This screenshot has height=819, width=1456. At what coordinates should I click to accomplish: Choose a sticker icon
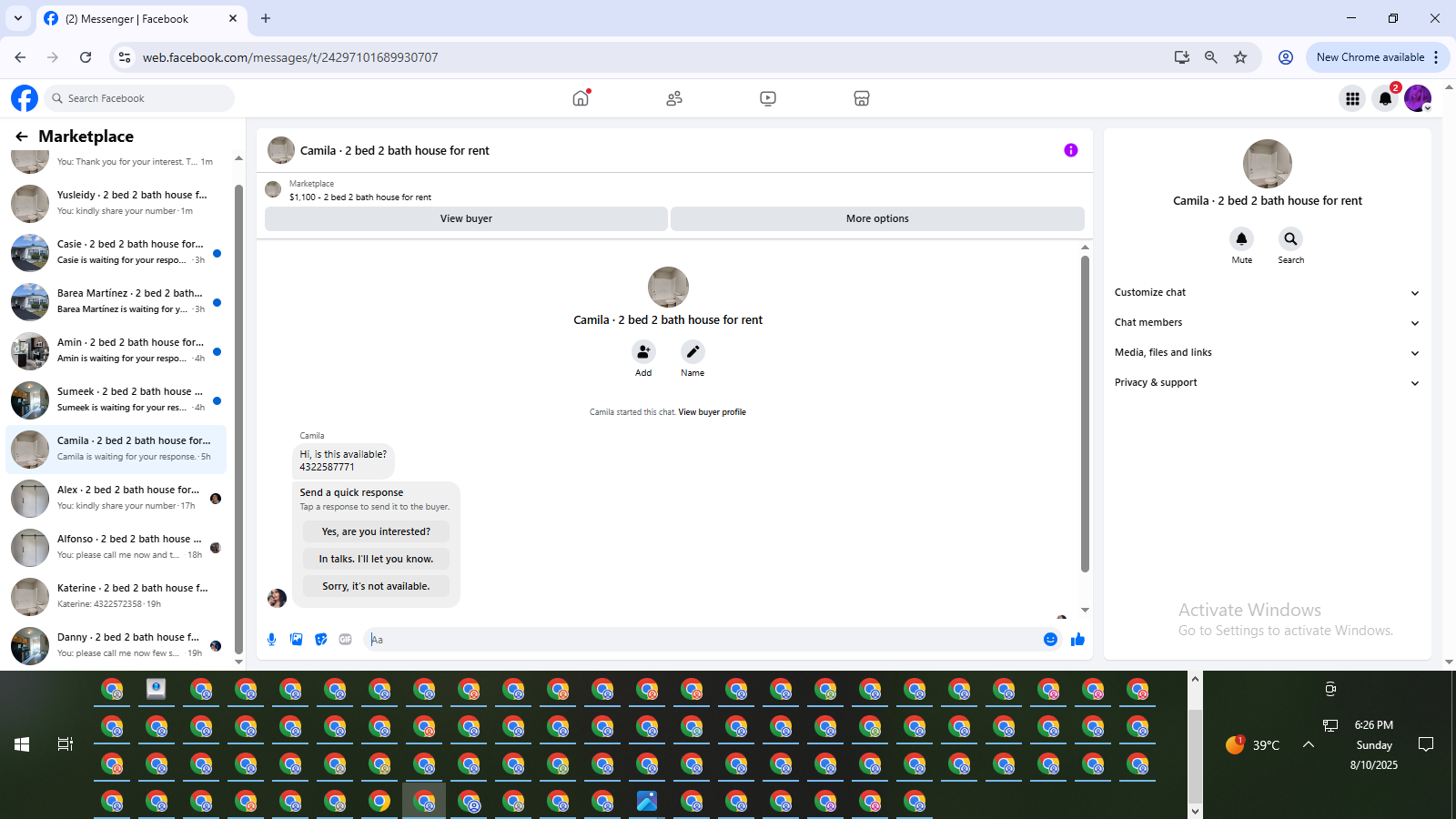pyautogui.click(x=320, y=640)
